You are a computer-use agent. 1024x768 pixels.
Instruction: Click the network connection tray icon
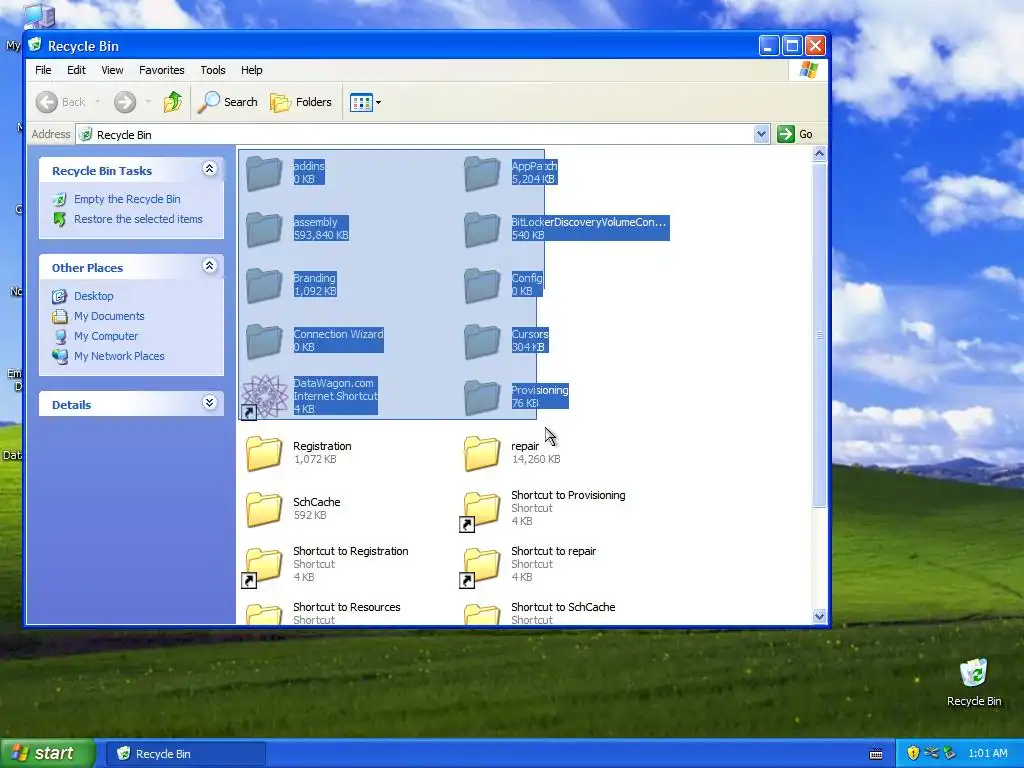click(931, 753)
